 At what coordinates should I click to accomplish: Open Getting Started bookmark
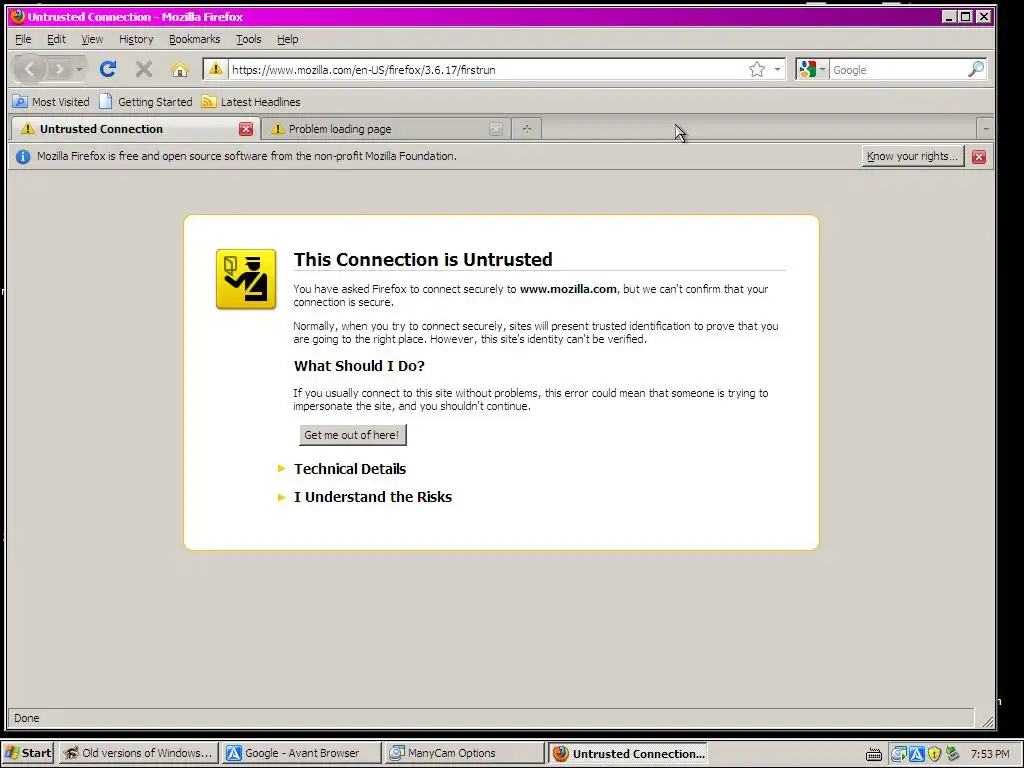pyautogui.click(x=146, y=102)
